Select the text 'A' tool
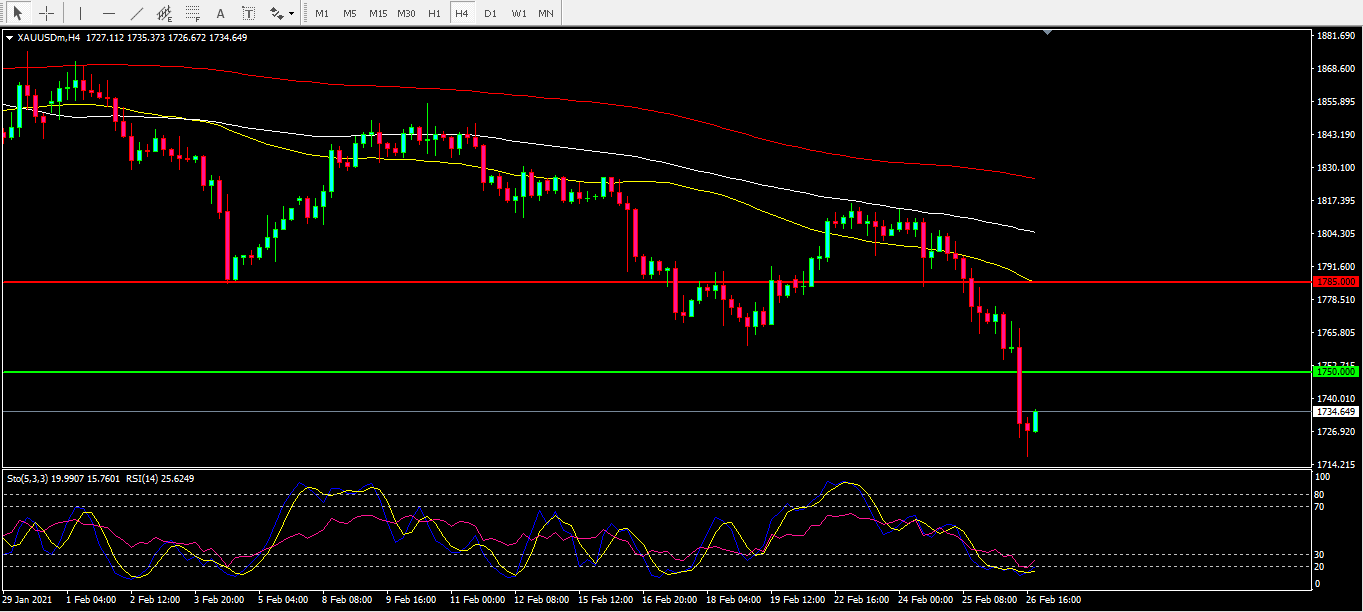Screen dimensions: 1363x612 (x=221, y=13)
